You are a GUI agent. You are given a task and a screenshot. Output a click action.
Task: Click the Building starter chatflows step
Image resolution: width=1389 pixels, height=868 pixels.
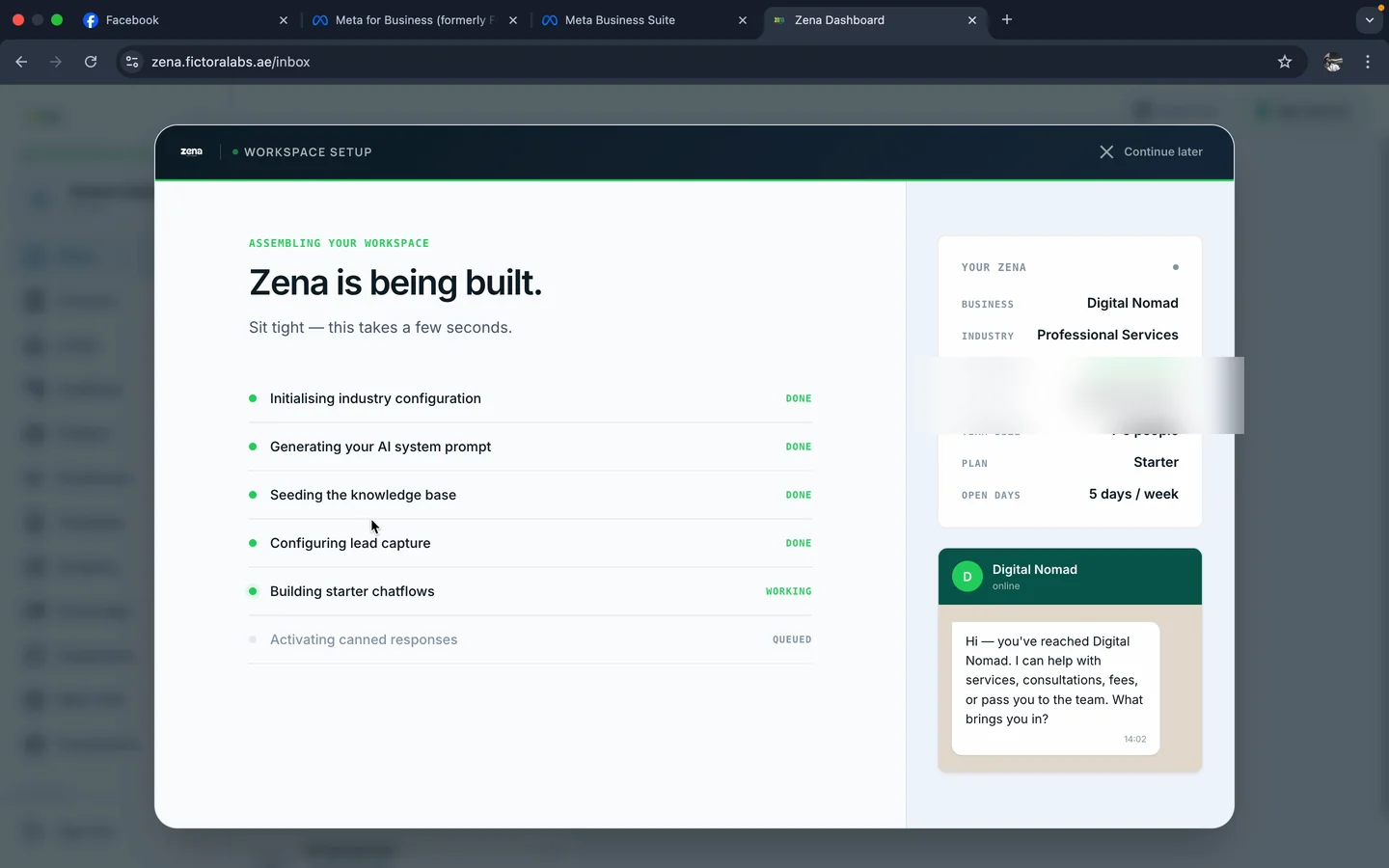(x=531, y=591)
